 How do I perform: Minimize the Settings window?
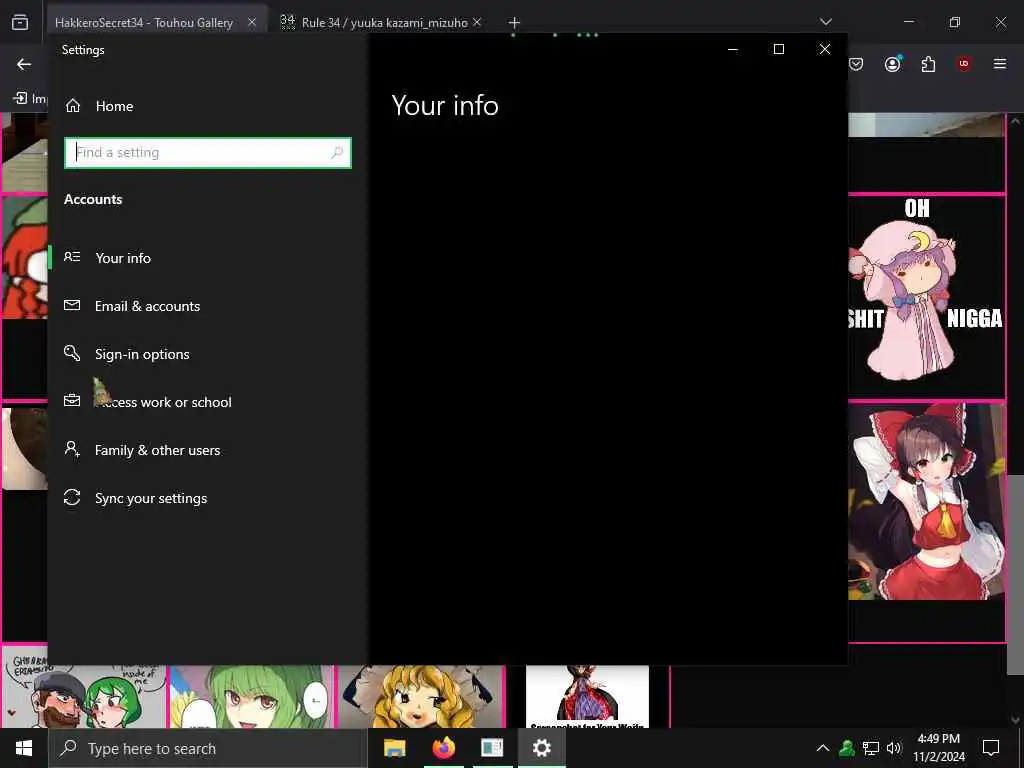point(733,49)
